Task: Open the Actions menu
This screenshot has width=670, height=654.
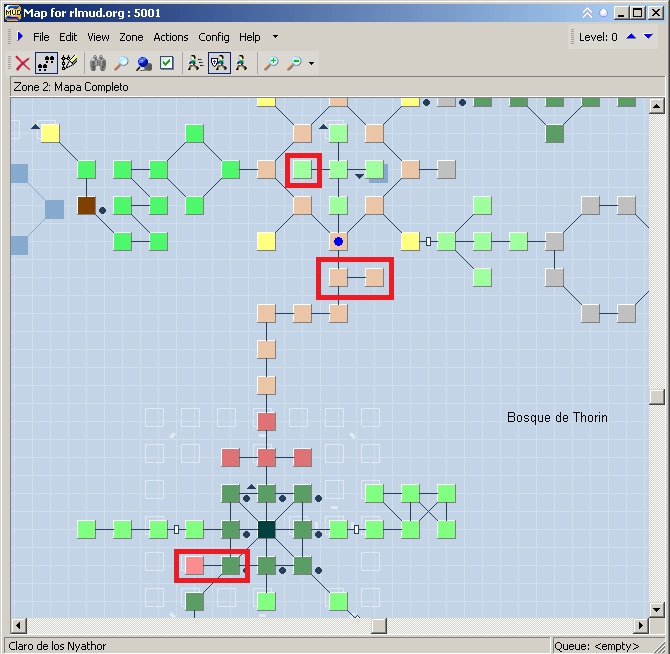Action: click(171, 37)
